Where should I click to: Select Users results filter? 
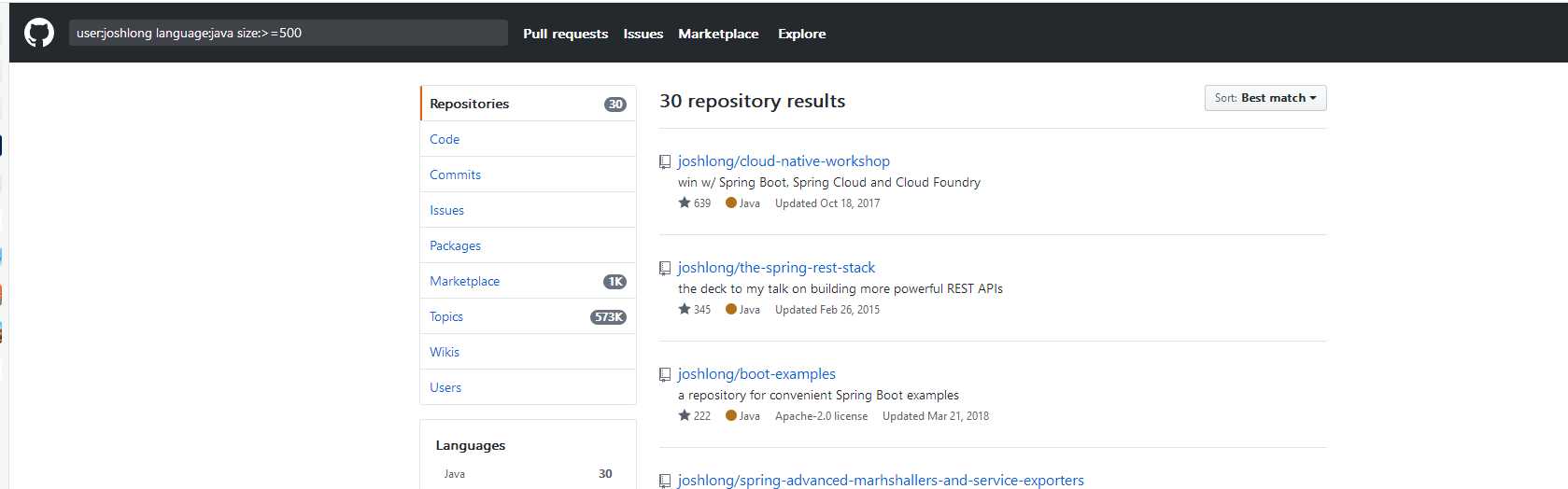(x=529, y=387)
